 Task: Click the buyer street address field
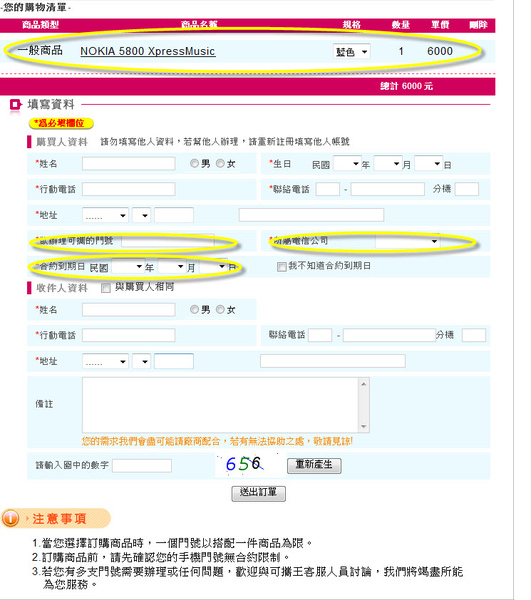(311, 215)
